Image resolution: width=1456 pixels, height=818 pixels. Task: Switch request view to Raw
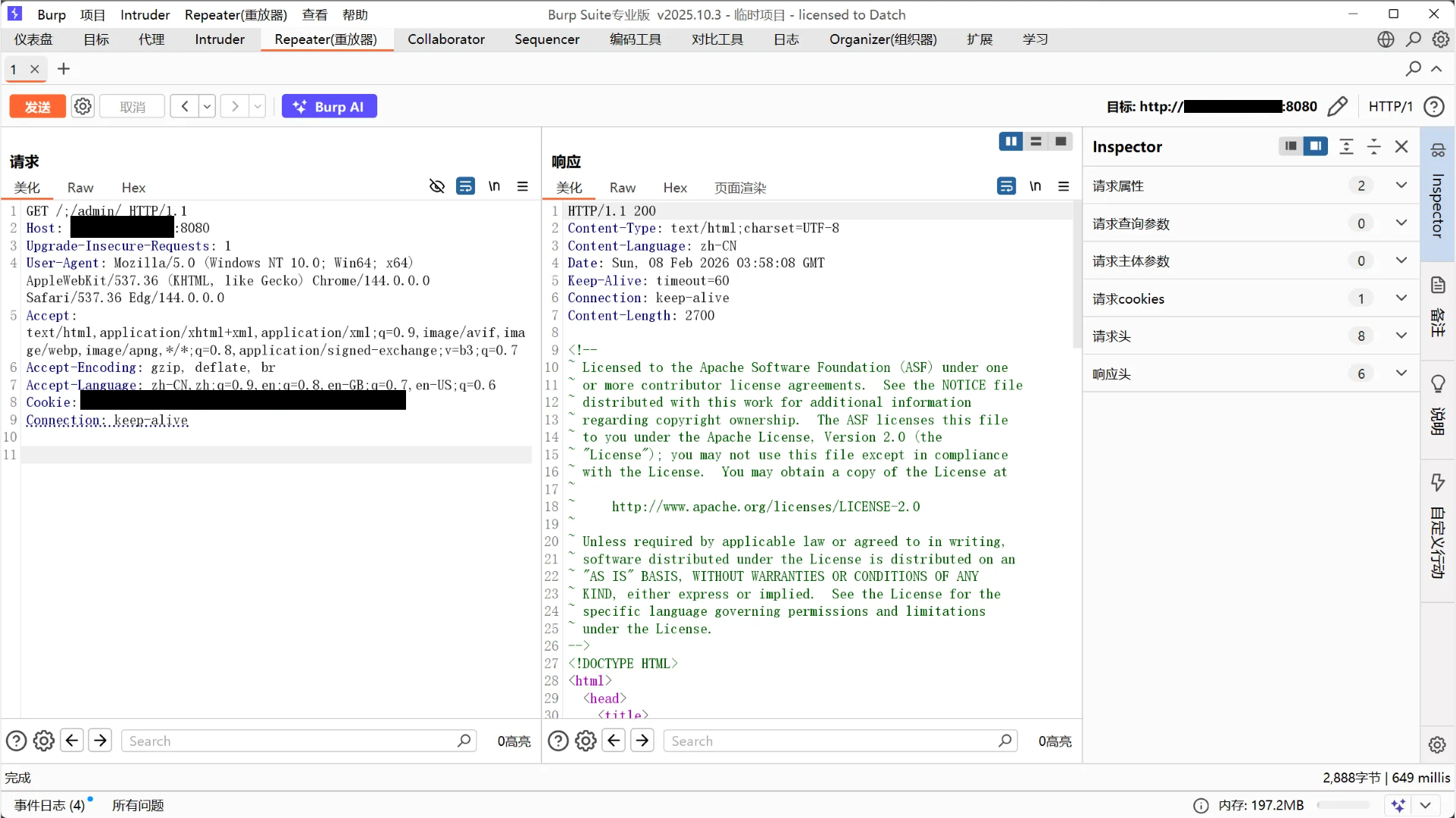click(x=80, y=188)
